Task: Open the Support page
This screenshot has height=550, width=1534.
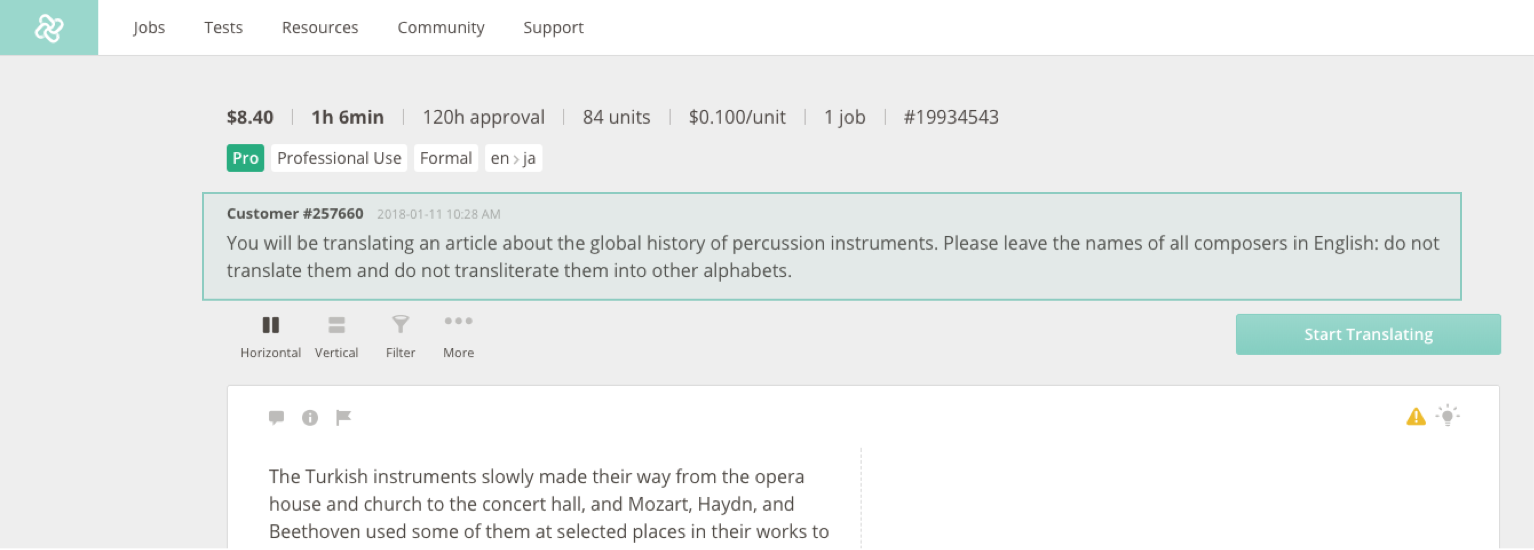Action: coord(553,28)
